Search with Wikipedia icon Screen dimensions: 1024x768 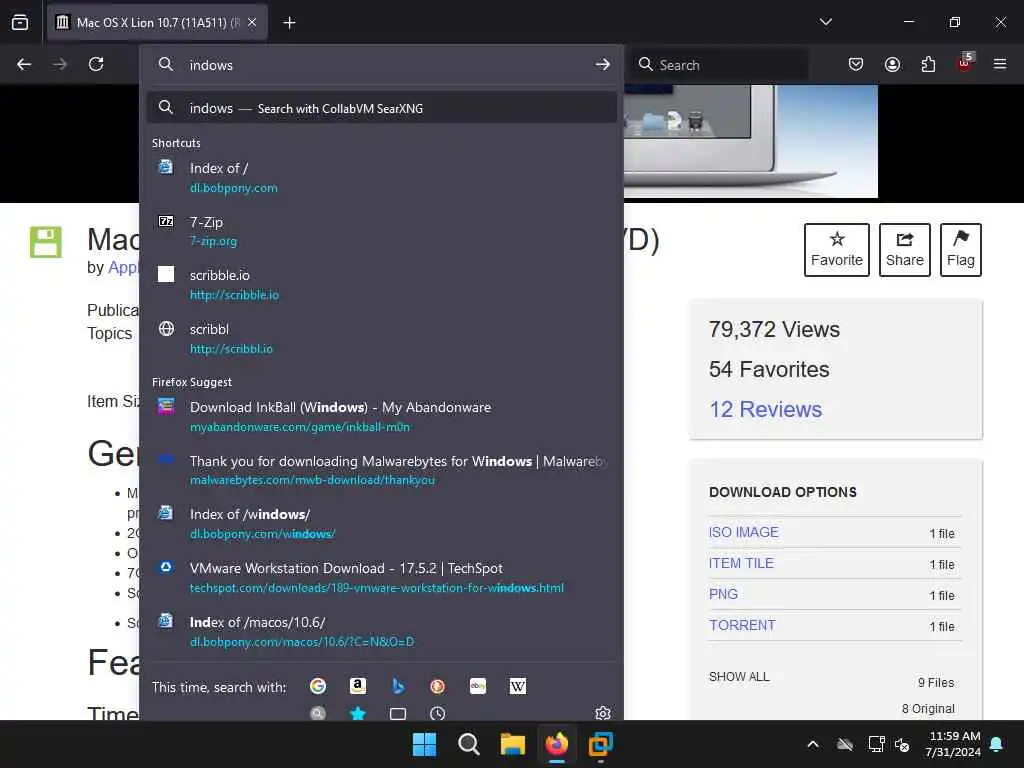point(517,686)
